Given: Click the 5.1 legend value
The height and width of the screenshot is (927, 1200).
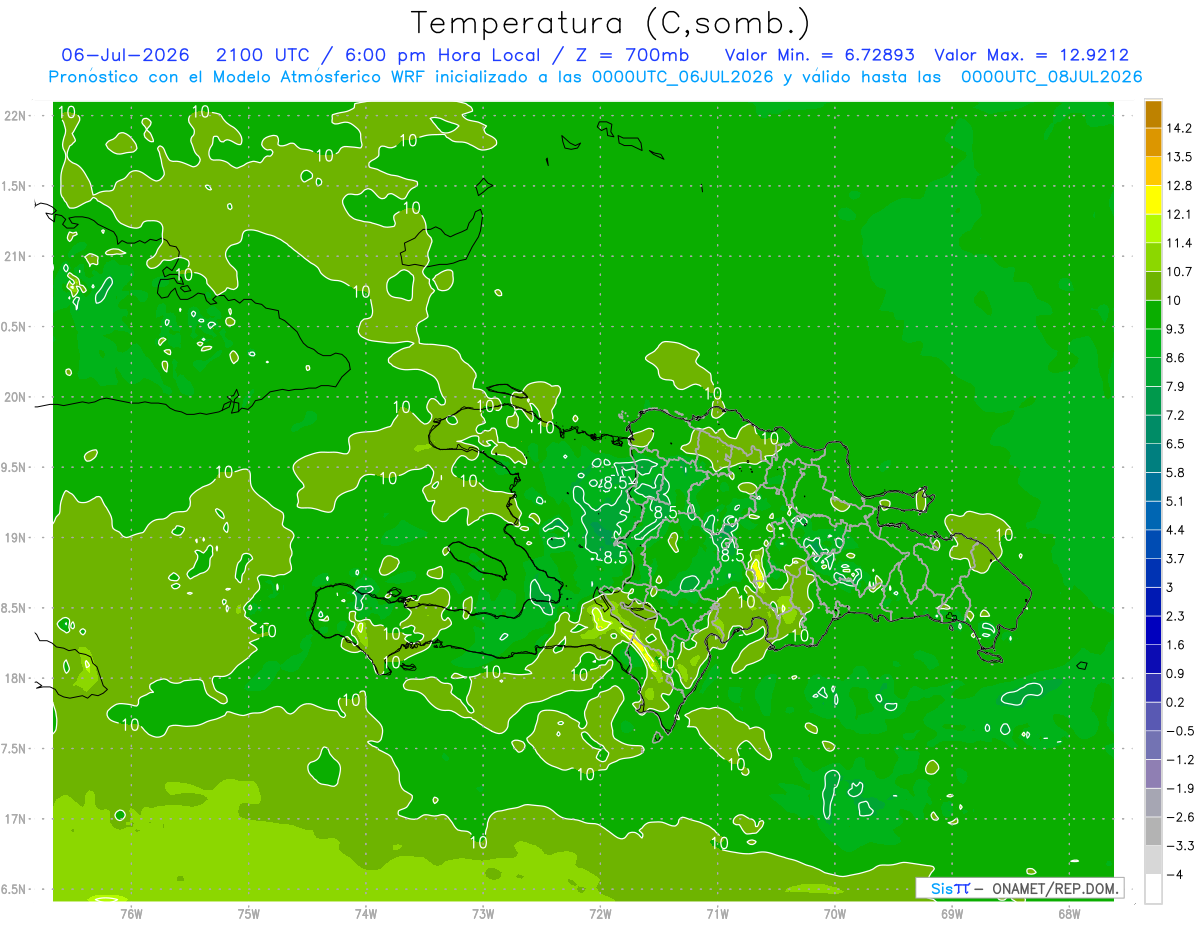Looking at the screenshot, I should click(1176, 501).
